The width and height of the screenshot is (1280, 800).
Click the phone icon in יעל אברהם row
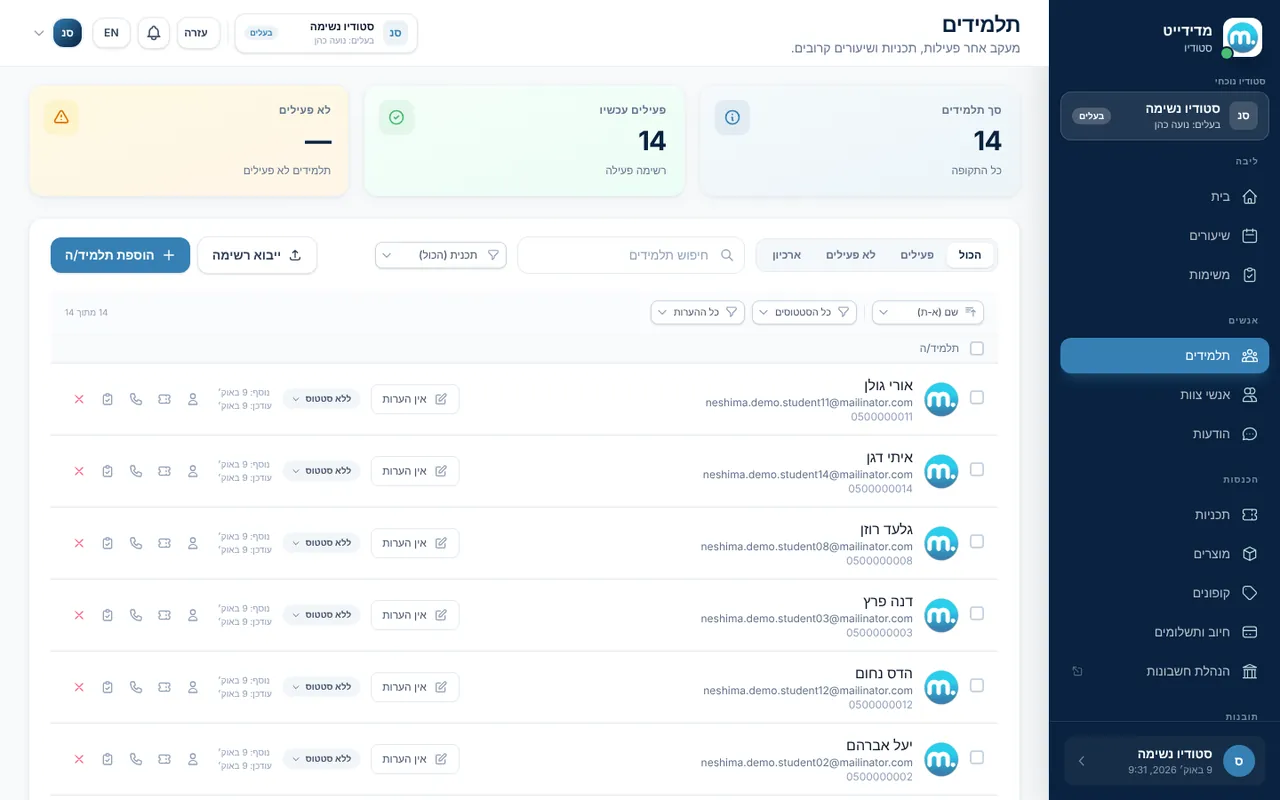pyautogui.click(x=136, y=759)
